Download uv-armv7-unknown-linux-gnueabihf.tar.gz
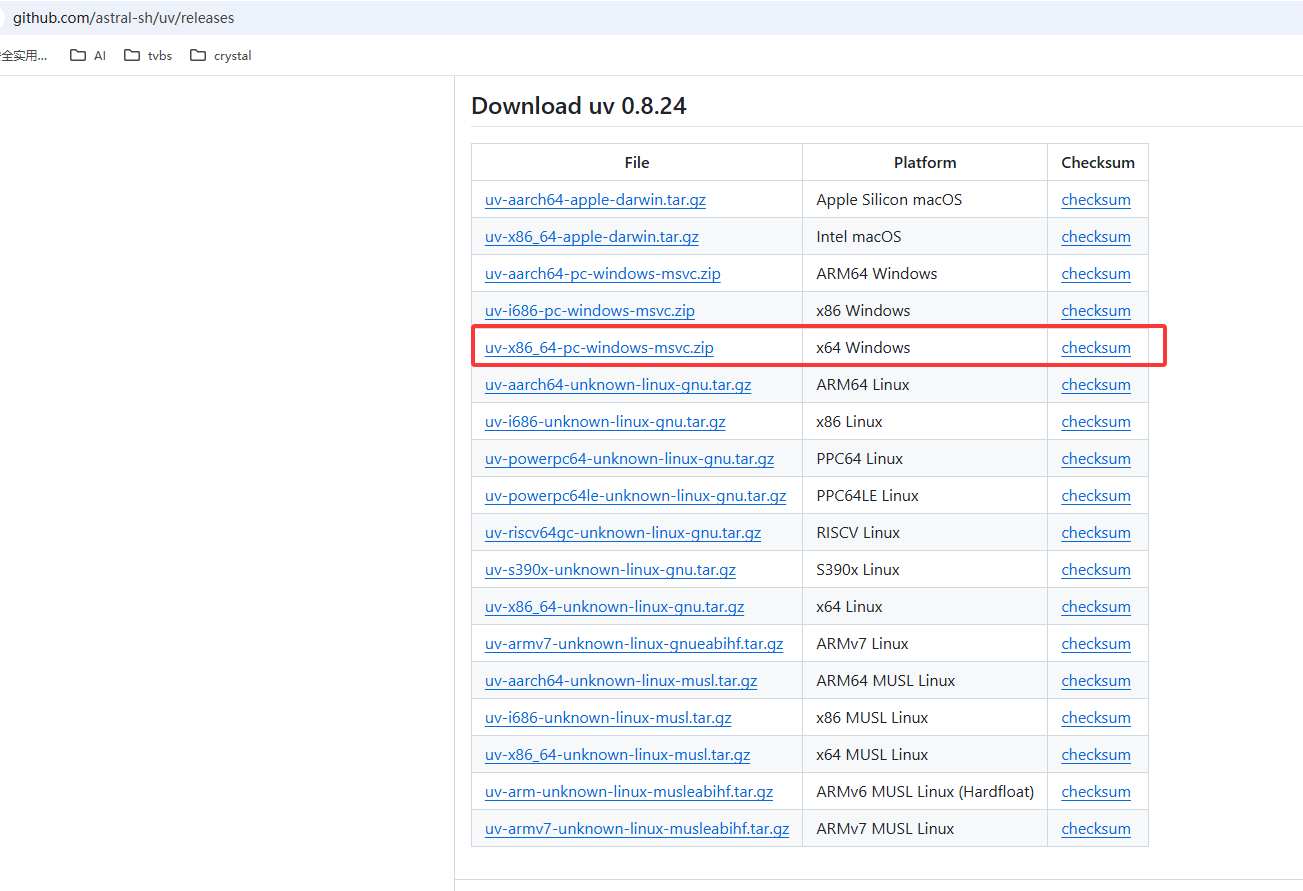Viewport: 1303px width, 891px height. tap(634, 644)
